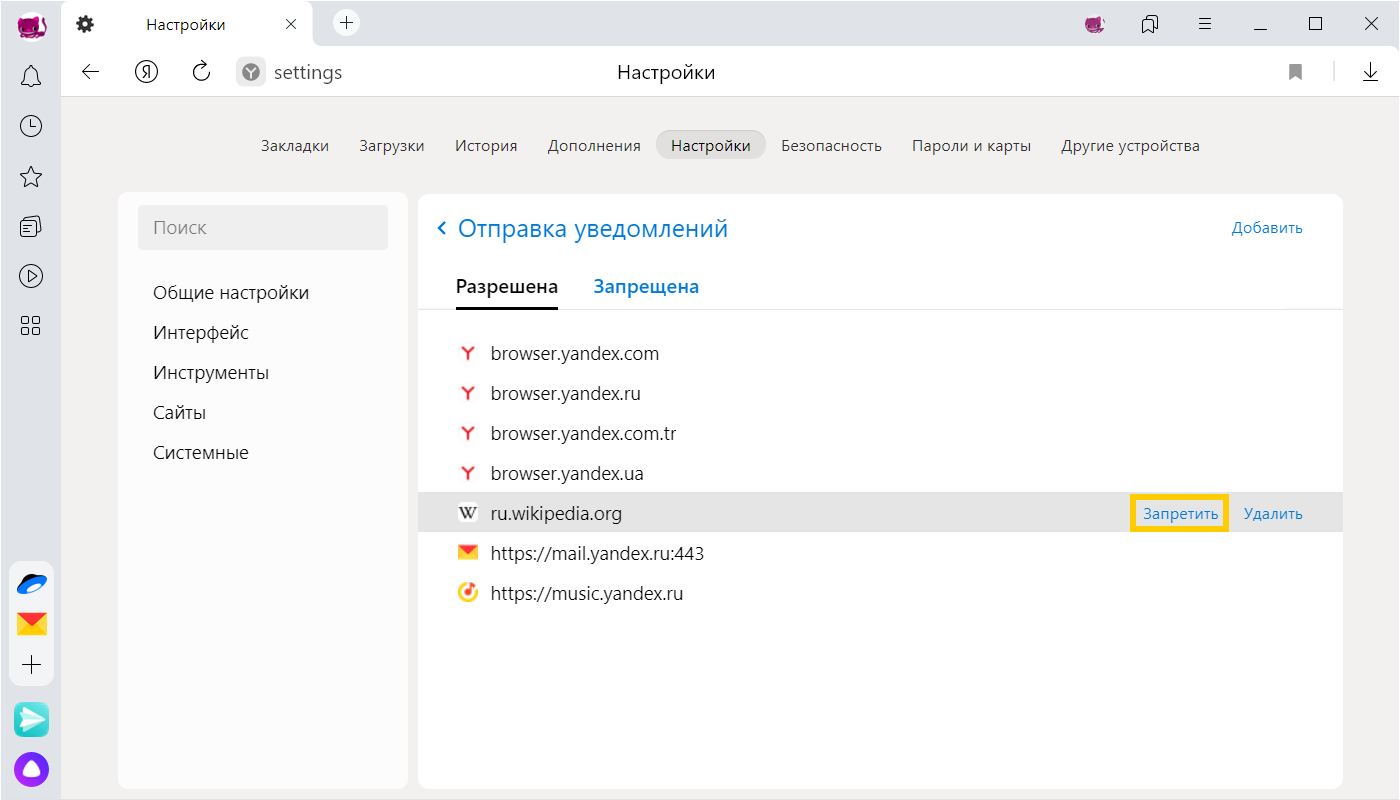Viewport: 1400px width, 800px height.
Task: Launch Alice voice assistant icon
Action: coord(31,769)
